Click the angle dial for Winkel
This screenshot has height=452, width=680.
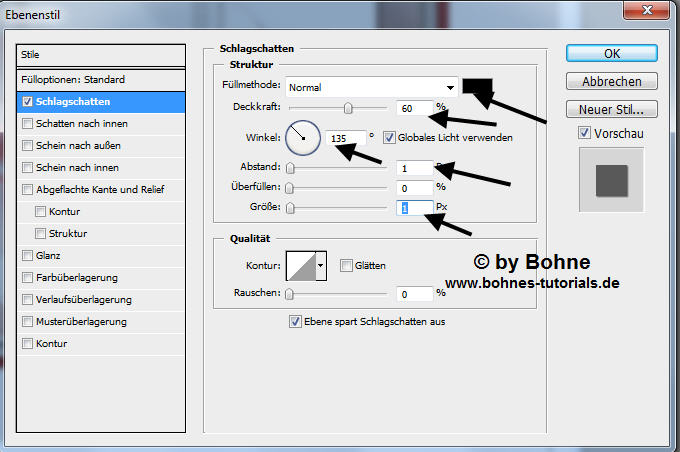(302, 137)
